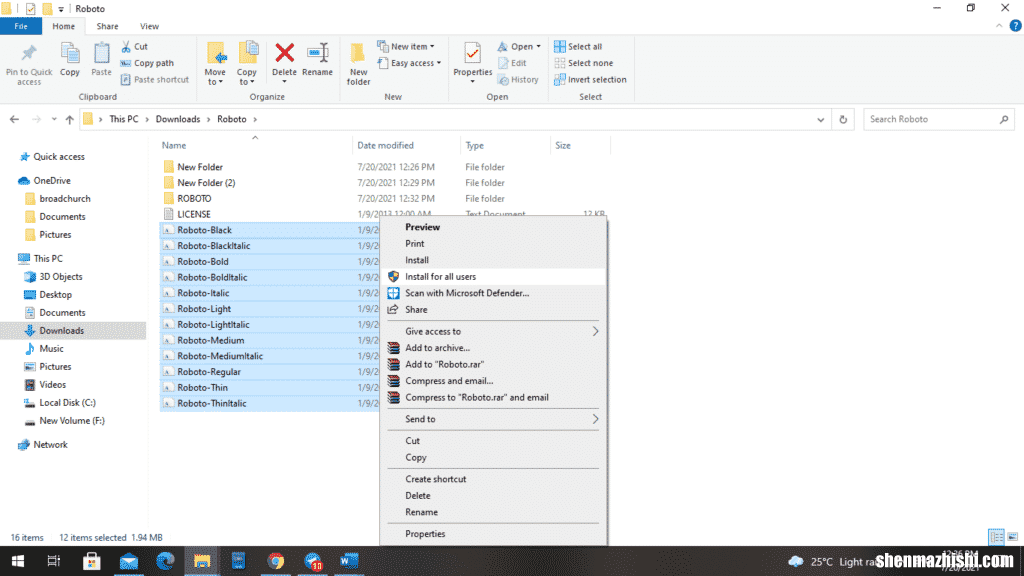Click History in Open group

(518, 80)
